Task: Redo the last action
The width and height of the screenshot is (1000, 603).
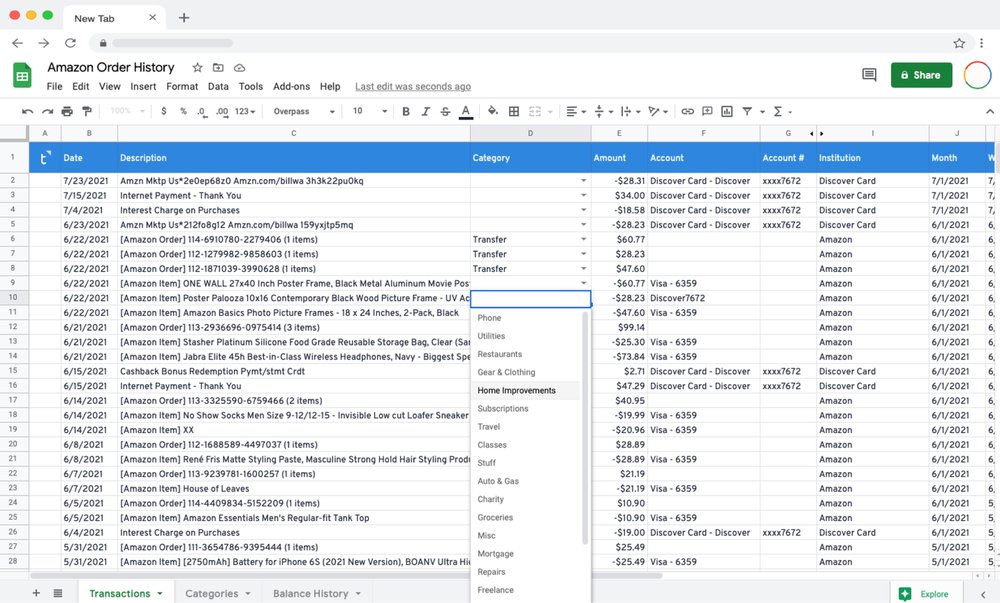Action: pos(47,112)
